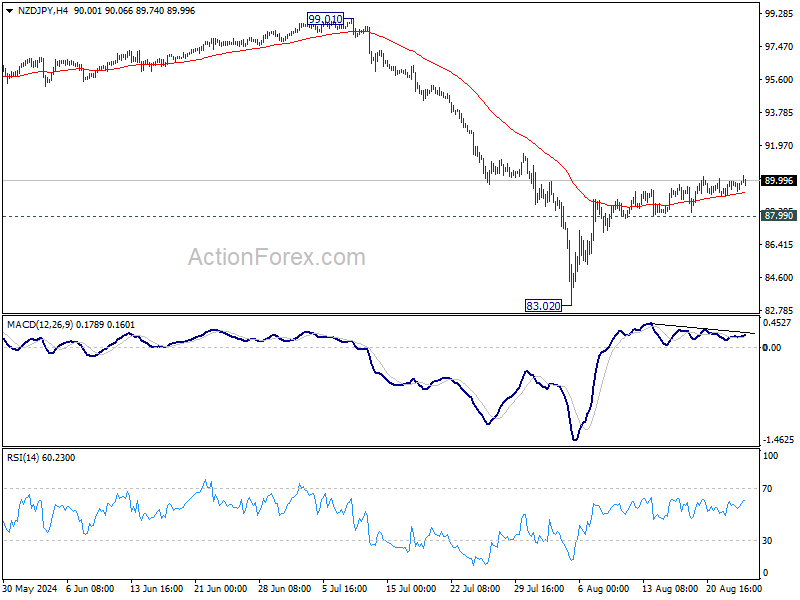Select the 30 May 2024 date label
The height and width of the screenshot is (600, 800).
coord(30,589)
